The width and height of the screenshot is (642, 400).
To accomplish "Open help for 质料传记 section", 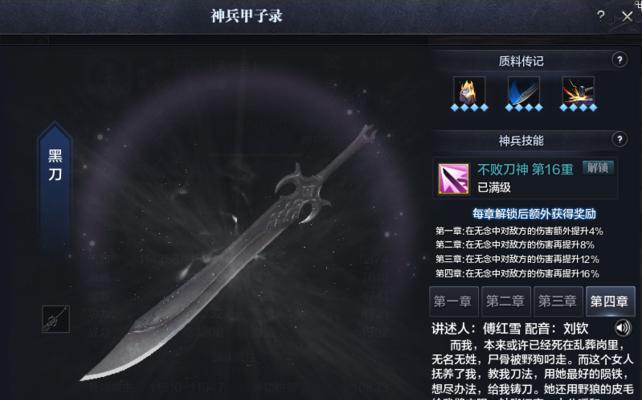I will coord(619,60).
